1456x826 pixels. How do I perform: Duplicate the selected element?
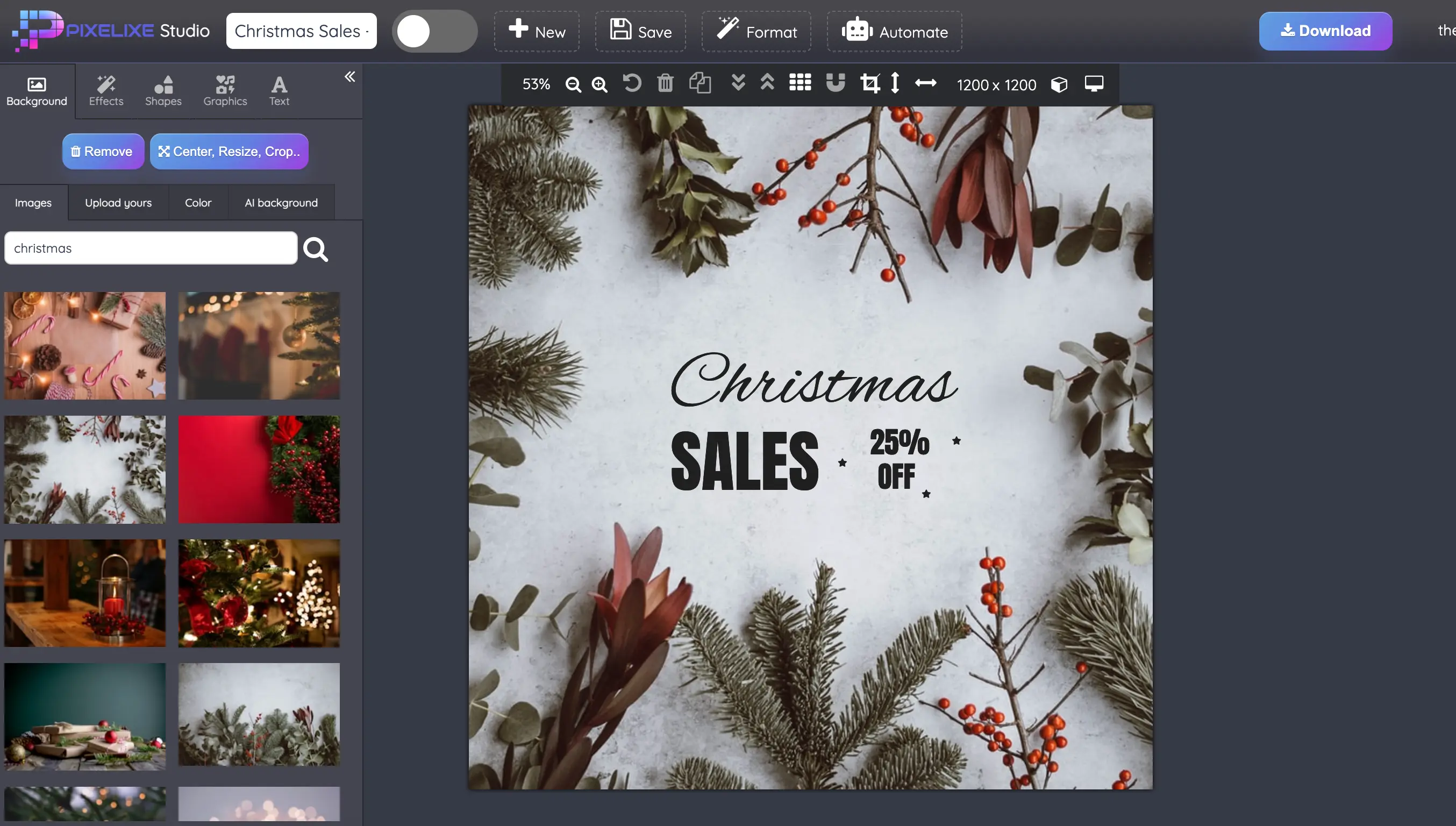[x=701, y=84]
